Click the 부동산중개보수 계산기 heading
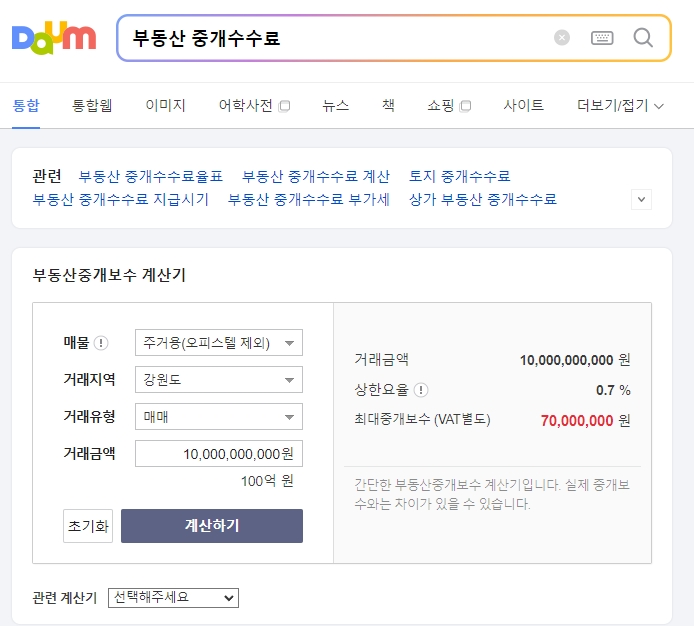 click(x=109, y=275)
